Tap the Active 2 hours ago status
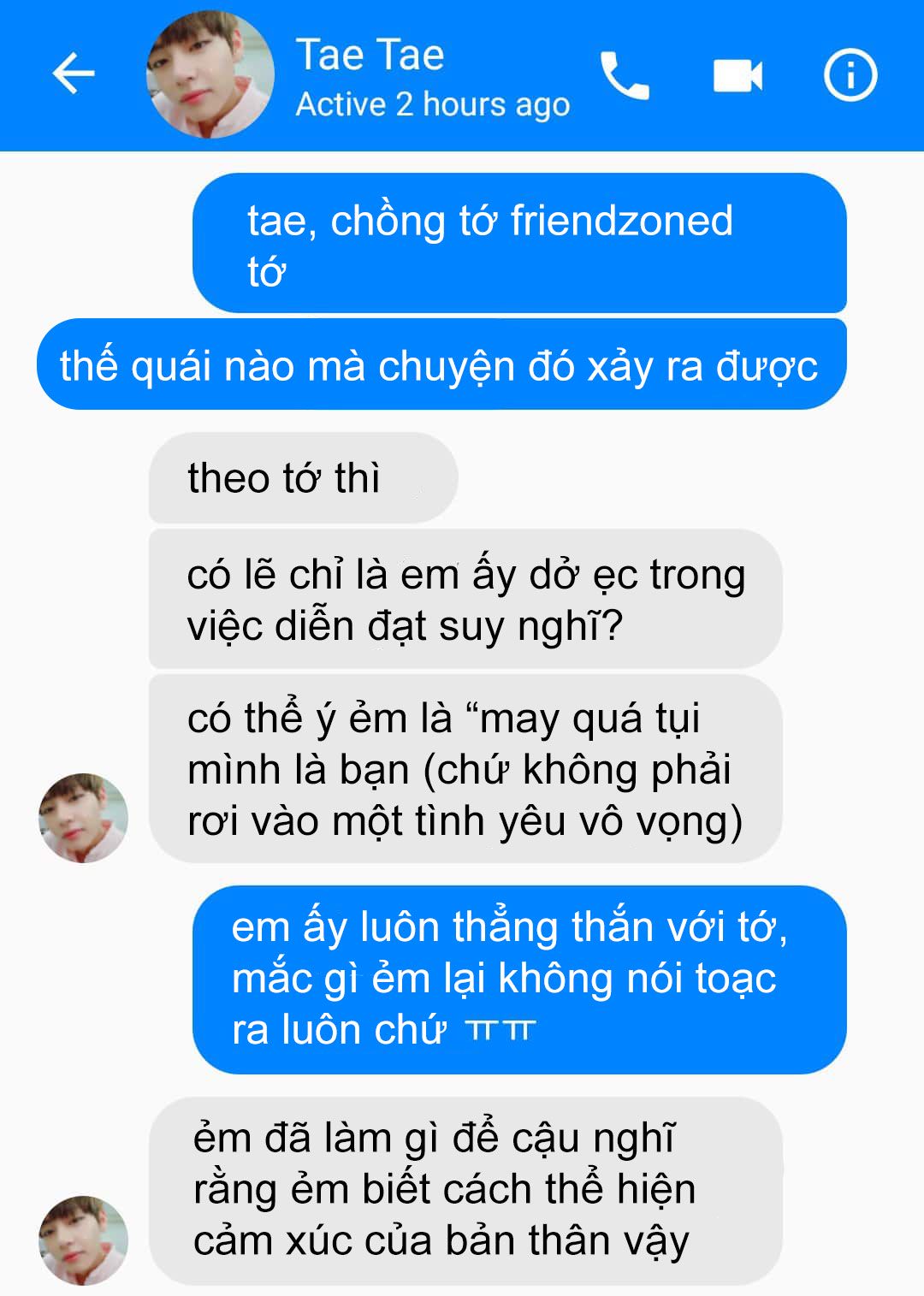Viewport: 924px width, 1296px height. 433,104
